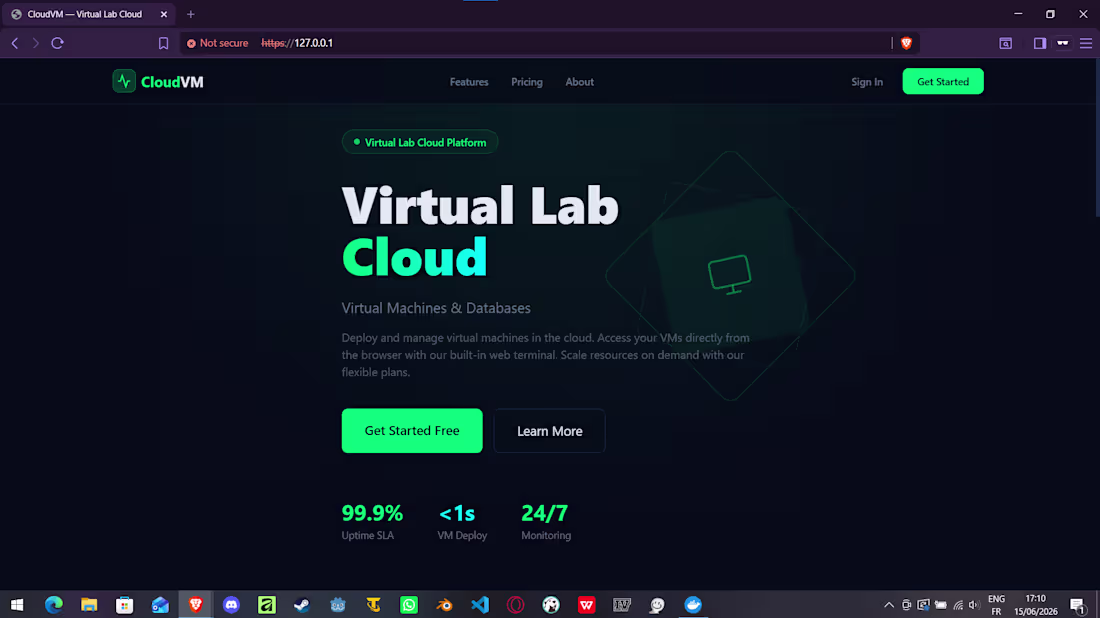The height and width of the screenshot is (618, 1100).
Task: Click the 24/7 Monitoring stat
Action: tap(546, 522)
